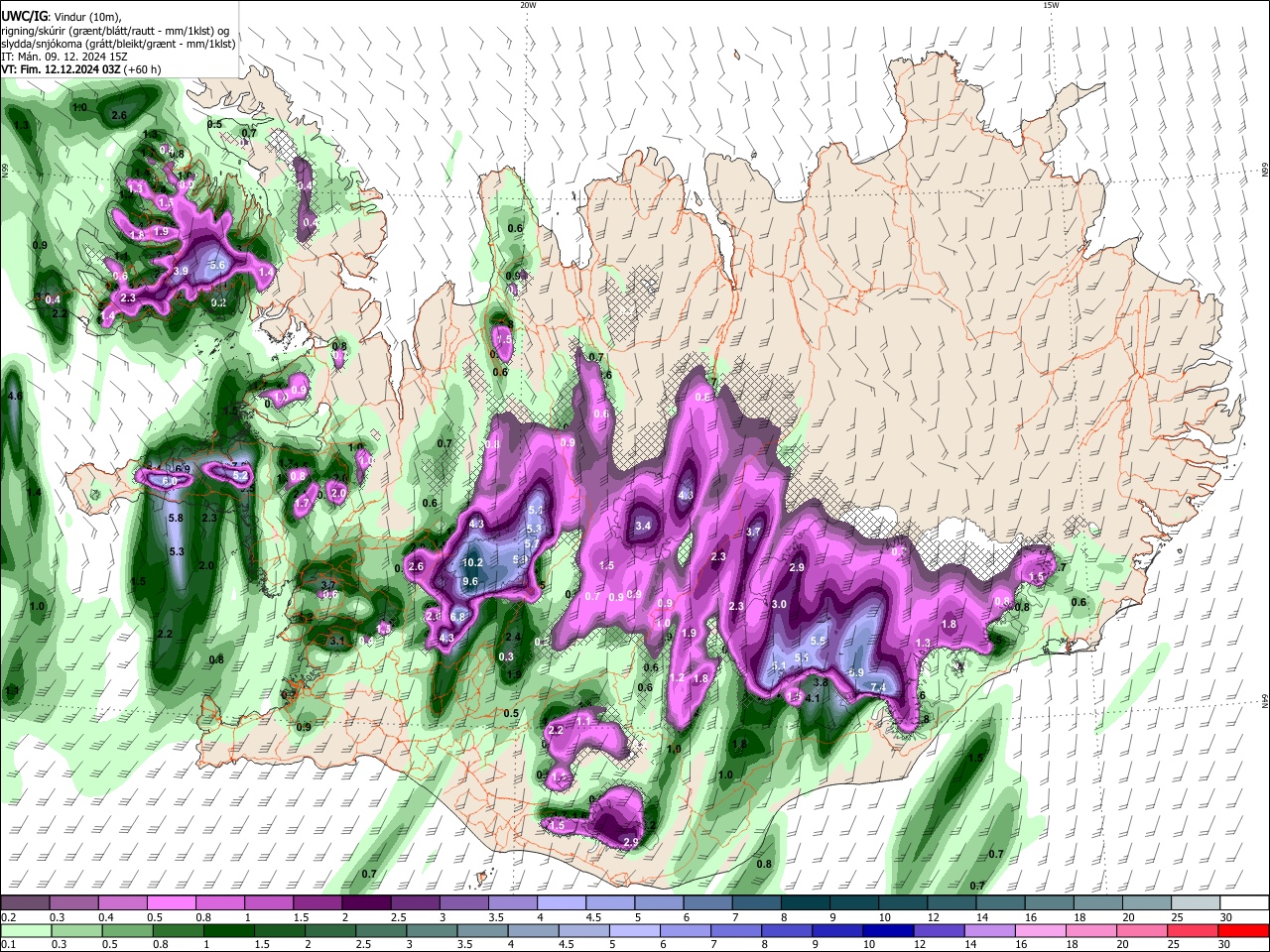This screenshot has width=1270, height=952.
Task: Click the 6.0 value label on the map
Action: click(x=169, y=481)
